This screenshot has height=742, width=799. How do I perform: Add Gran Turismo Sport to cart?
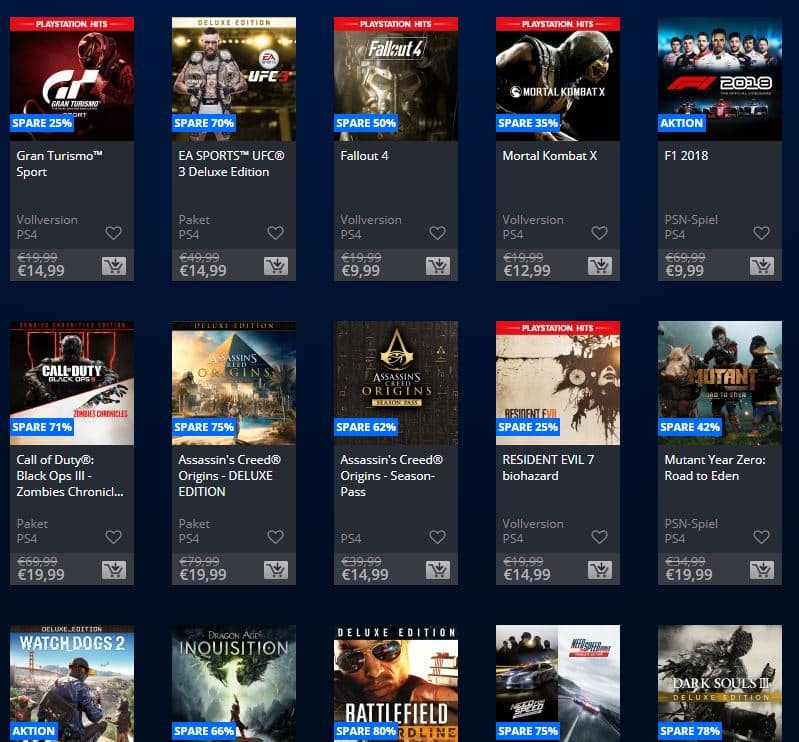pyautogui.click(x=114, y=266)
